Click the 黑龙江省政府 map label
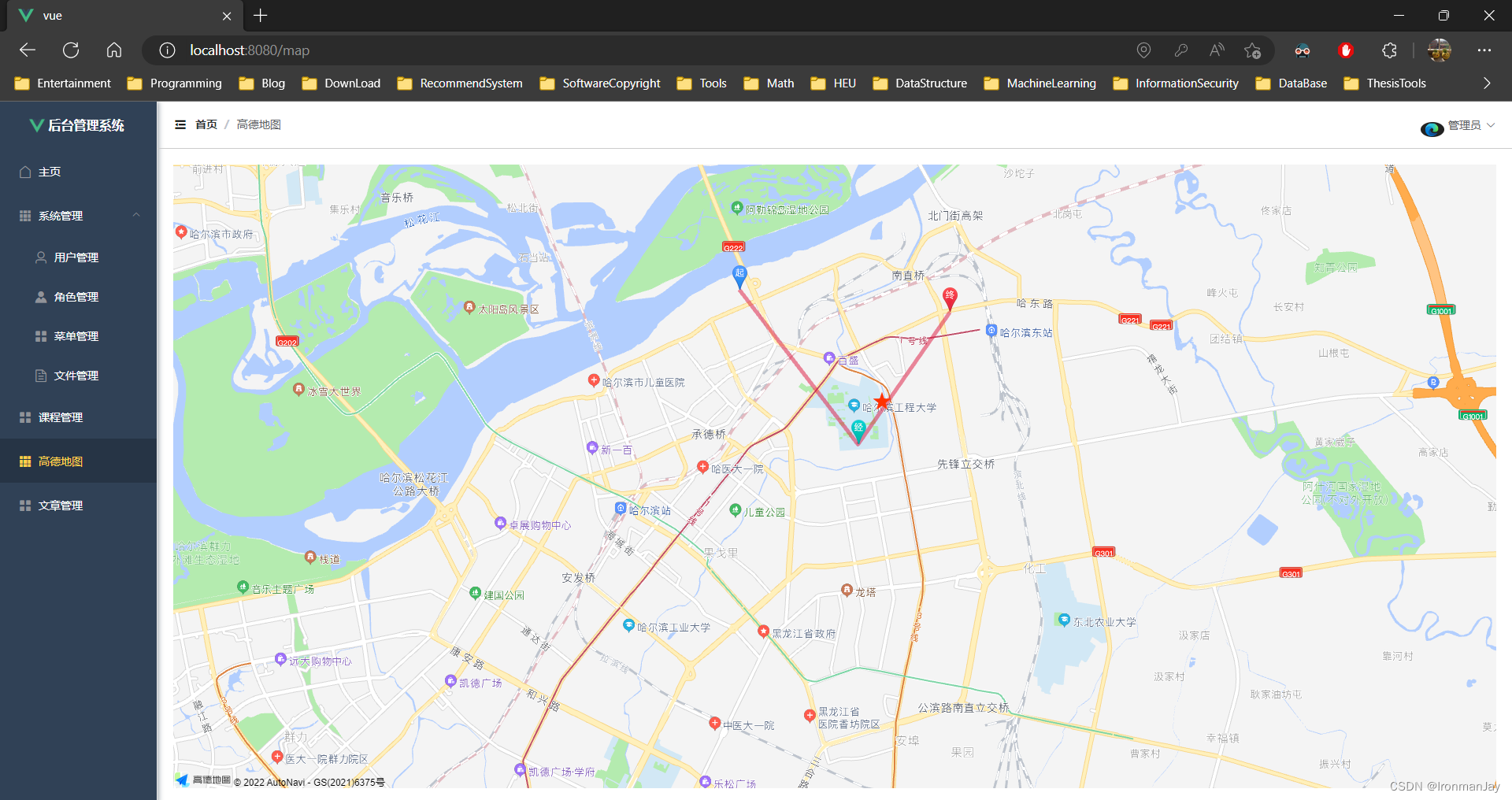This screenshot has height=800, width=1512. [x=803, y=634]
